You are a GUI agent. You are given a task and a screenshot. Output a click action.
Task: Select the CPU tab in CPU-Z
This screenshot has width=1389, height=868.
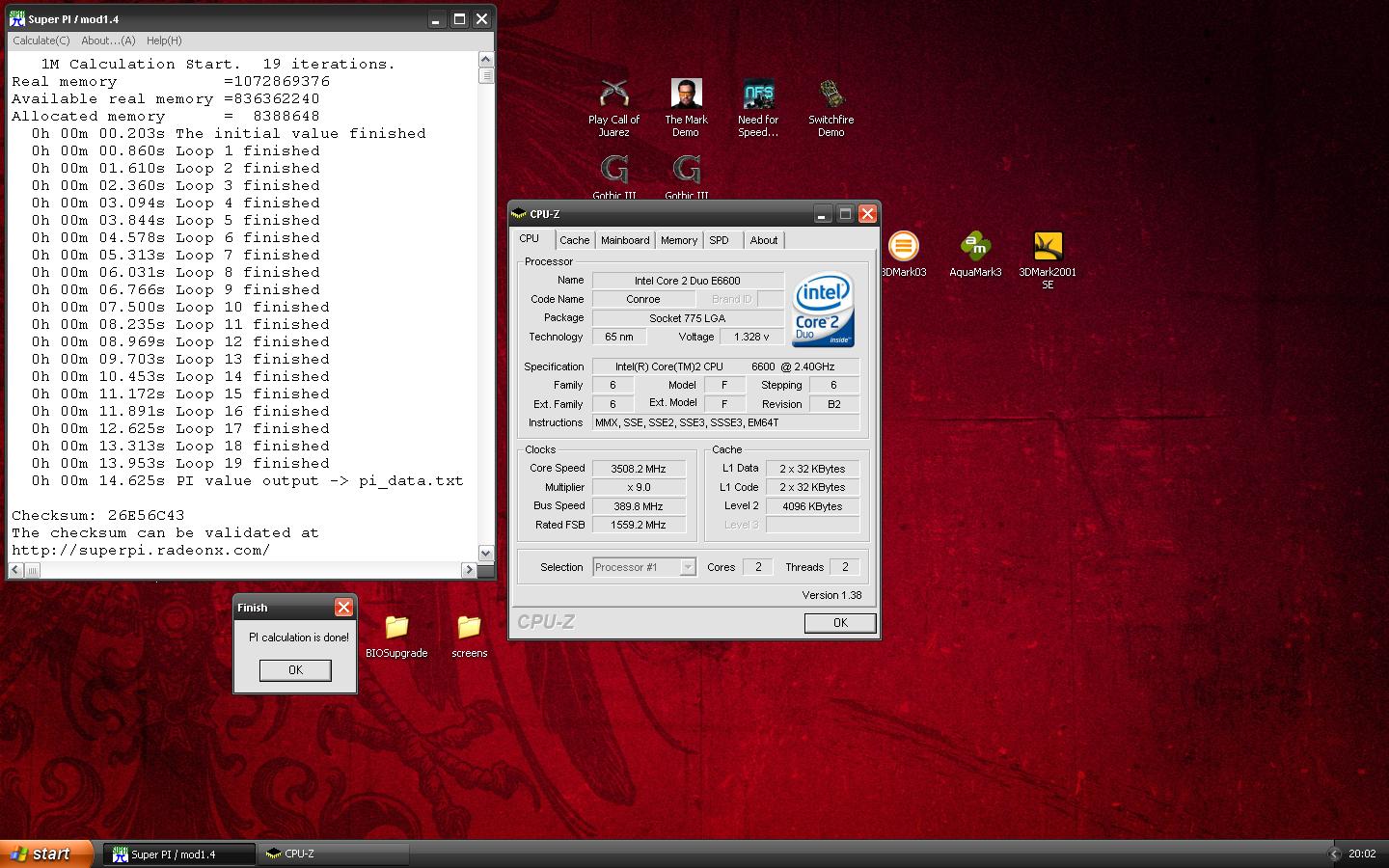[530, 238]
